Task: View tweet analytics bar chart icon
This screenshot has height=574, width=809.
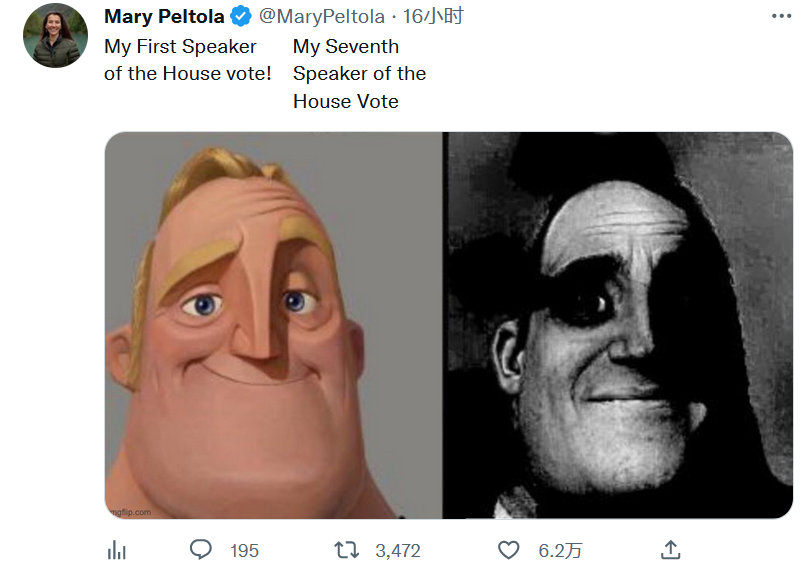Action: click(117, 550)
